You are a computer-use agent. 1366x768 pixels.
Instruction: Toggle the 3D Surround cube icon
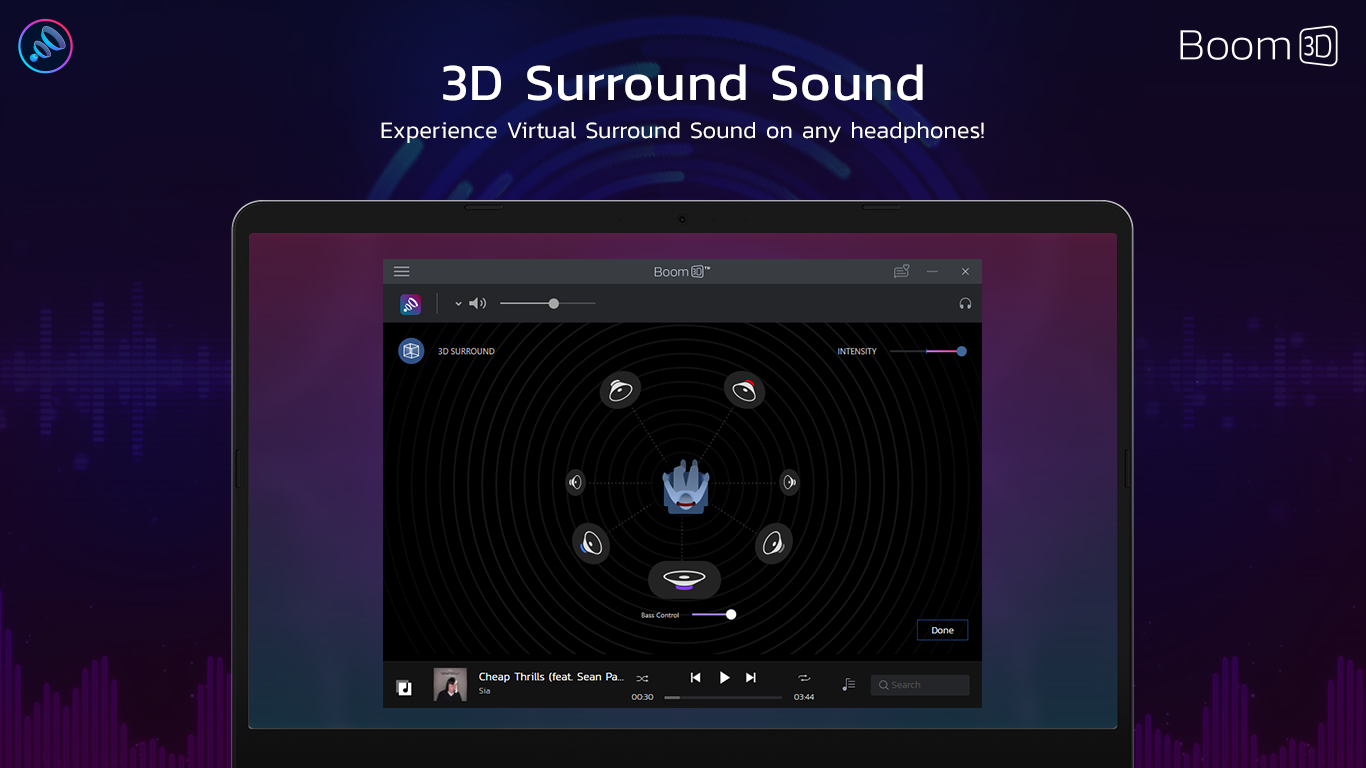click(x=411, y=351)
